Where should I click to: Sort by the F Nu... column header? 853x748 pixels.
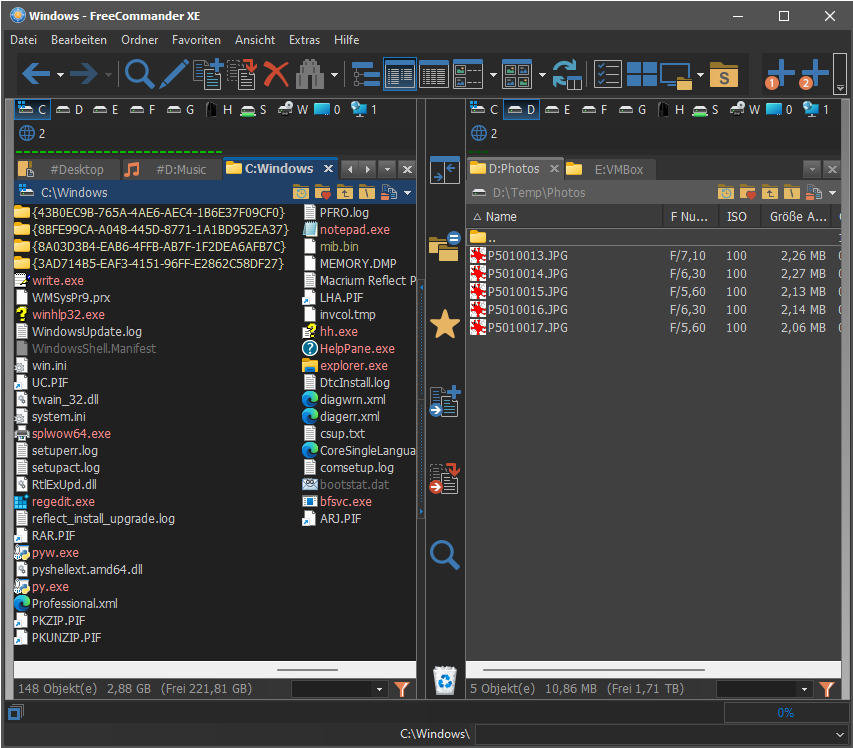click(691, 217)
